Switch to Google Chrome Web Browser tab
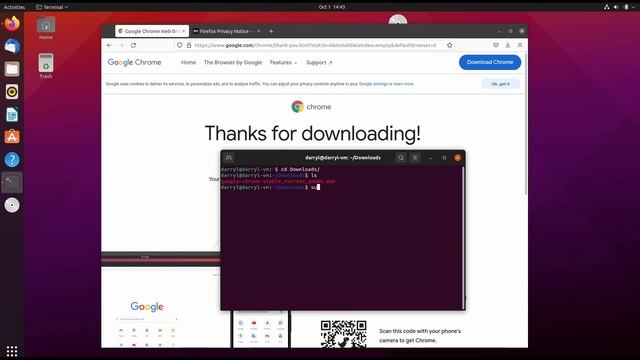 152,31
